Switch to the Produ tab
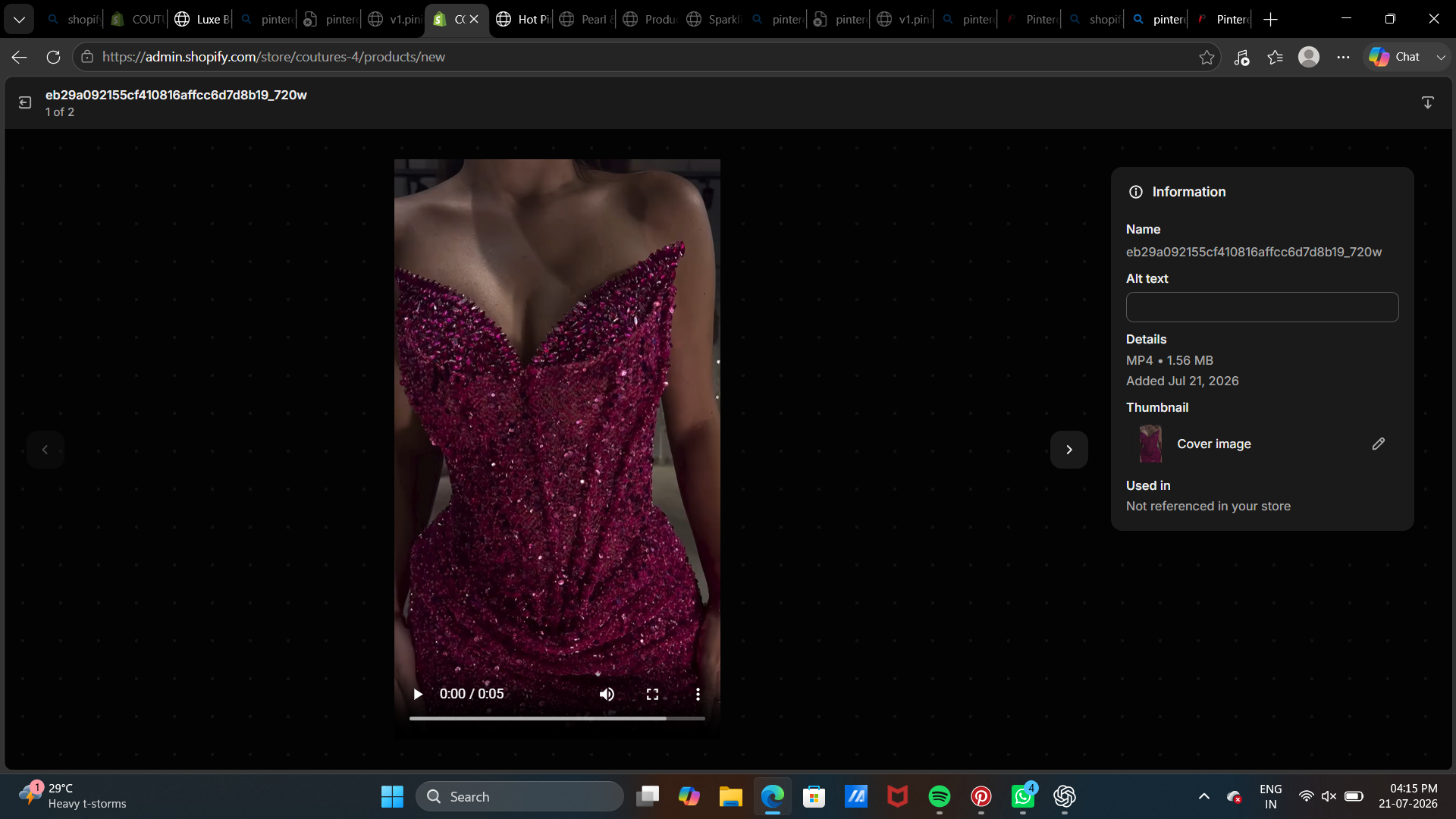 (649, 19)
